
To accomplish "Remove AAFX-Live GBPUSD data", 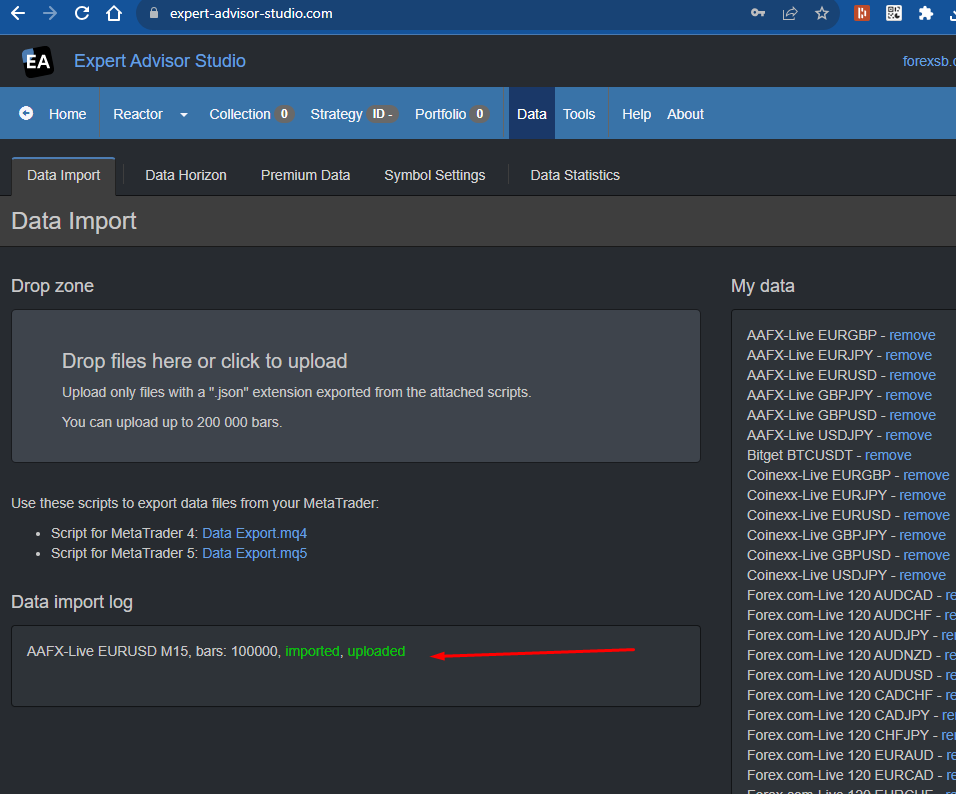I will coord(912,415).
